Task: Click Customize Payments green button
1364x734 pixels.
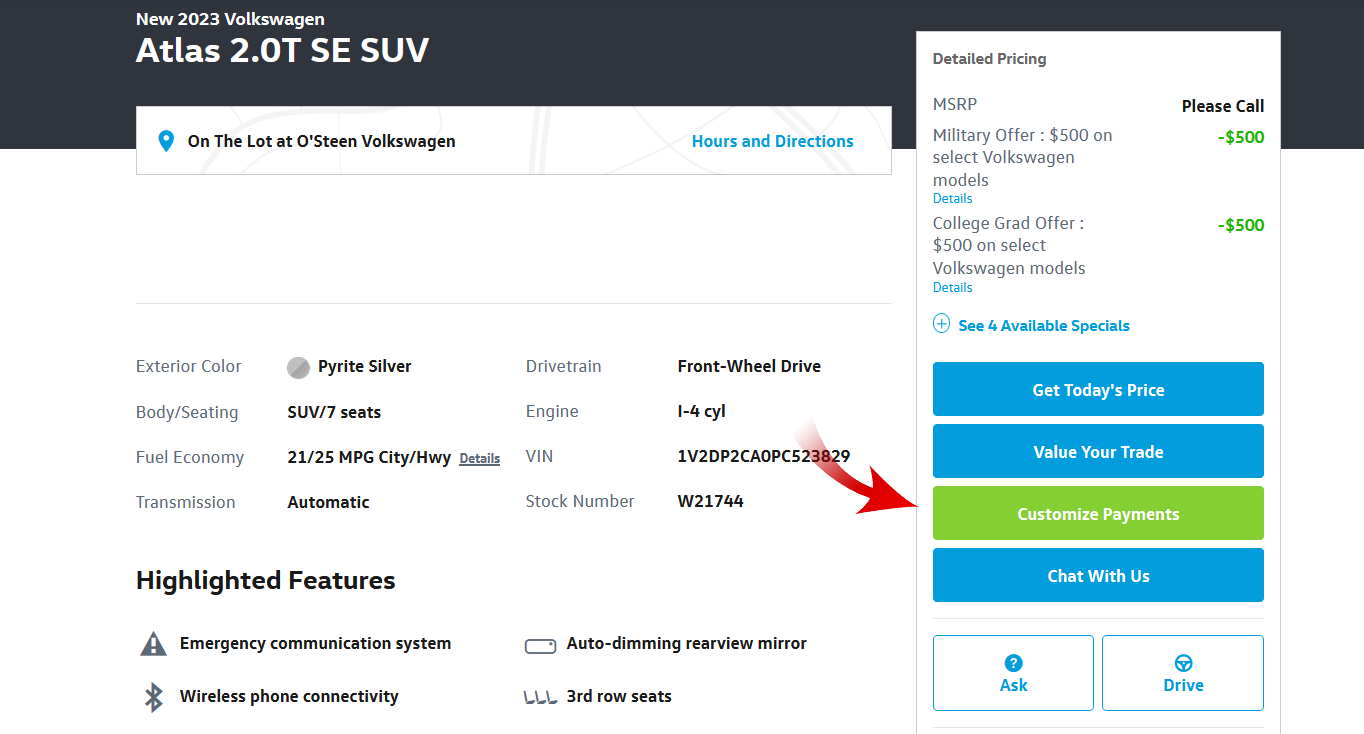Action: 1098,513
